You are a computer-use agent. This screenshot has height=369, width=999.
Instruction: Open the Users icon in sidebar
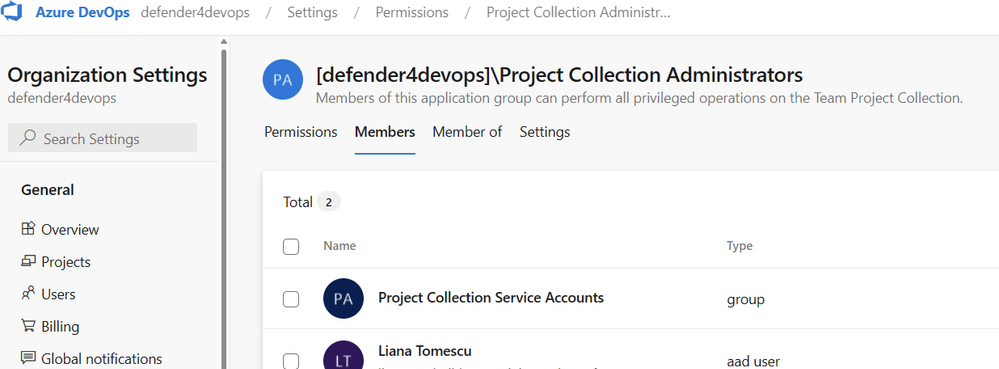27,294
